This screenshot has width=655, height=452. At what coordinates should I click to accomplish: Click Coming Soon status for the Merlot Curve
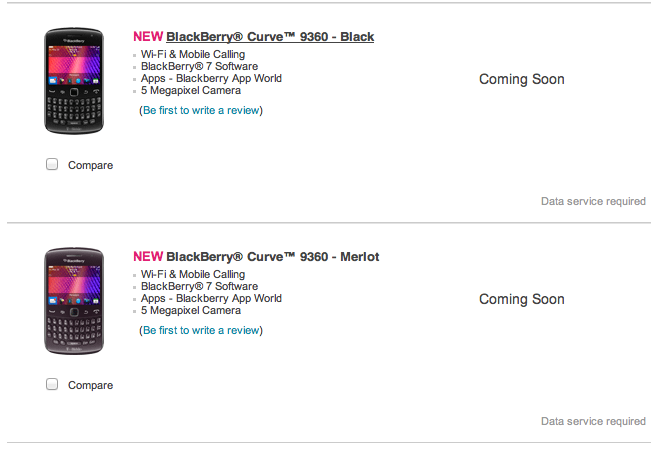point(522,299)
